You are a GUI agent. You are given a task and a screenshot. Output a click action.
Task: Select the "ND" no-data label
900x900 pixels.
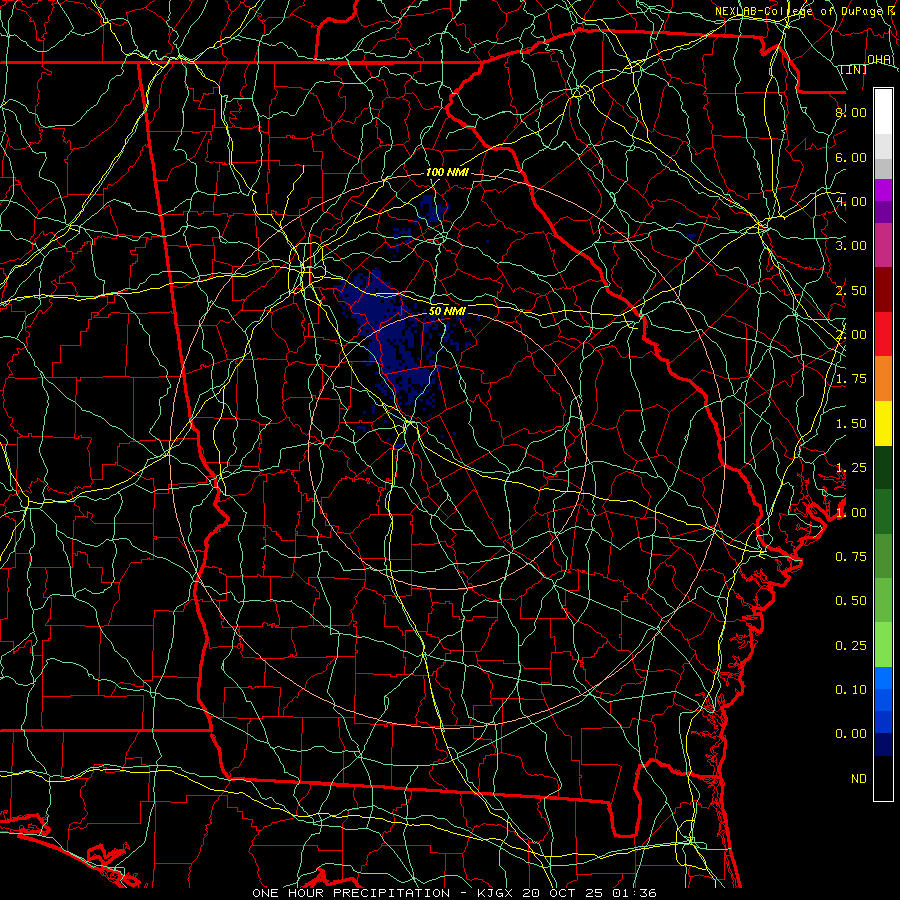click(859, 779)
